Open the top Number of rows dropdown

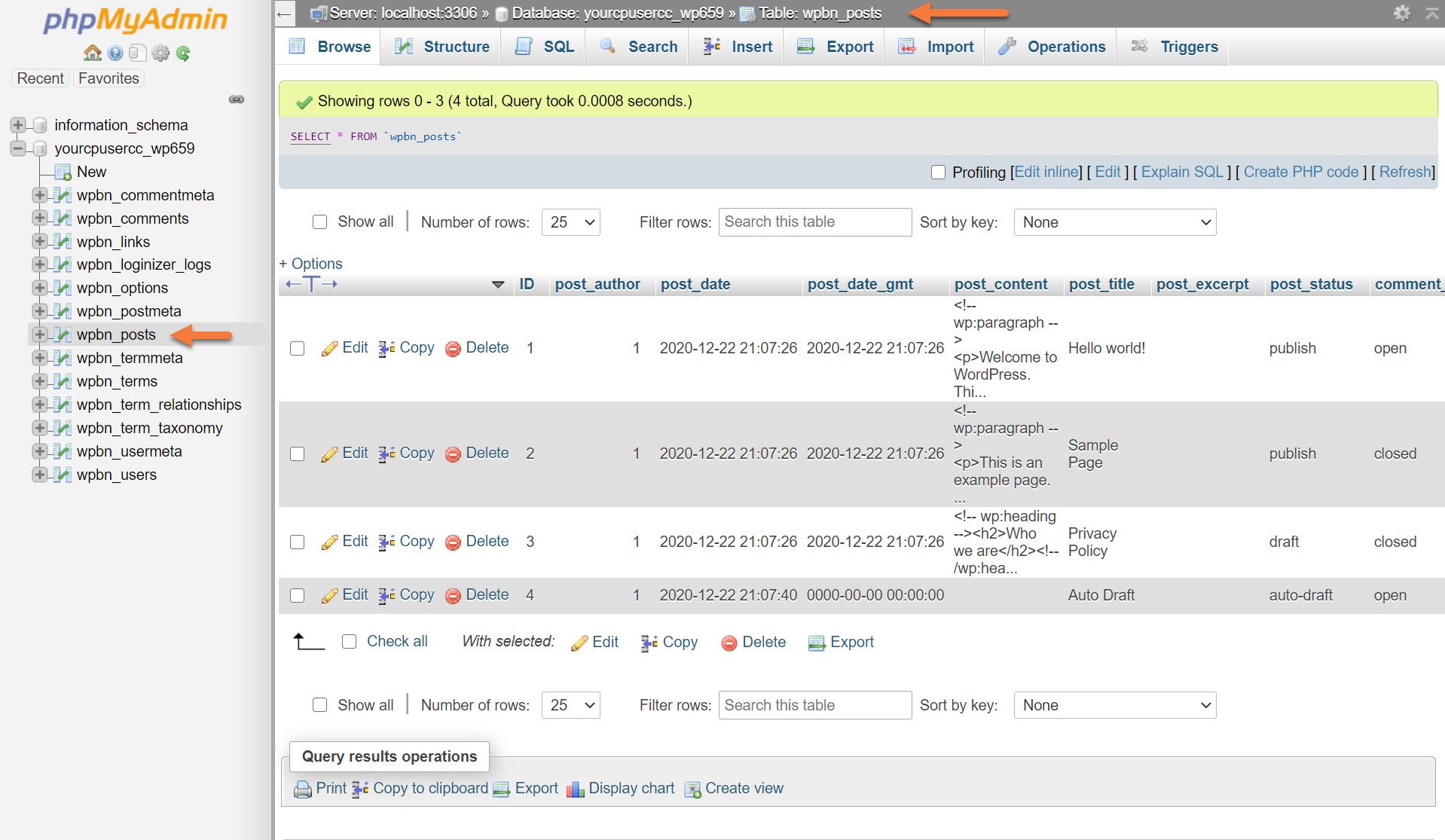click(570, 222)
